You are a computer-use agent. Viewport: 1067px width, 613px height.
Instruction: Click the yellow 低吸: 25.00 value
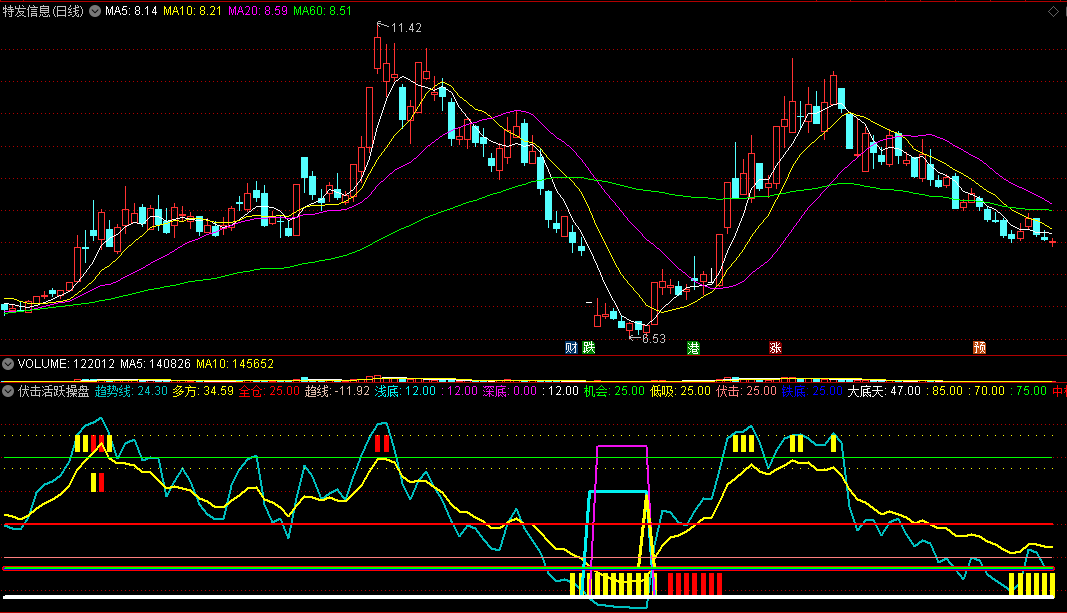(680, 391)
